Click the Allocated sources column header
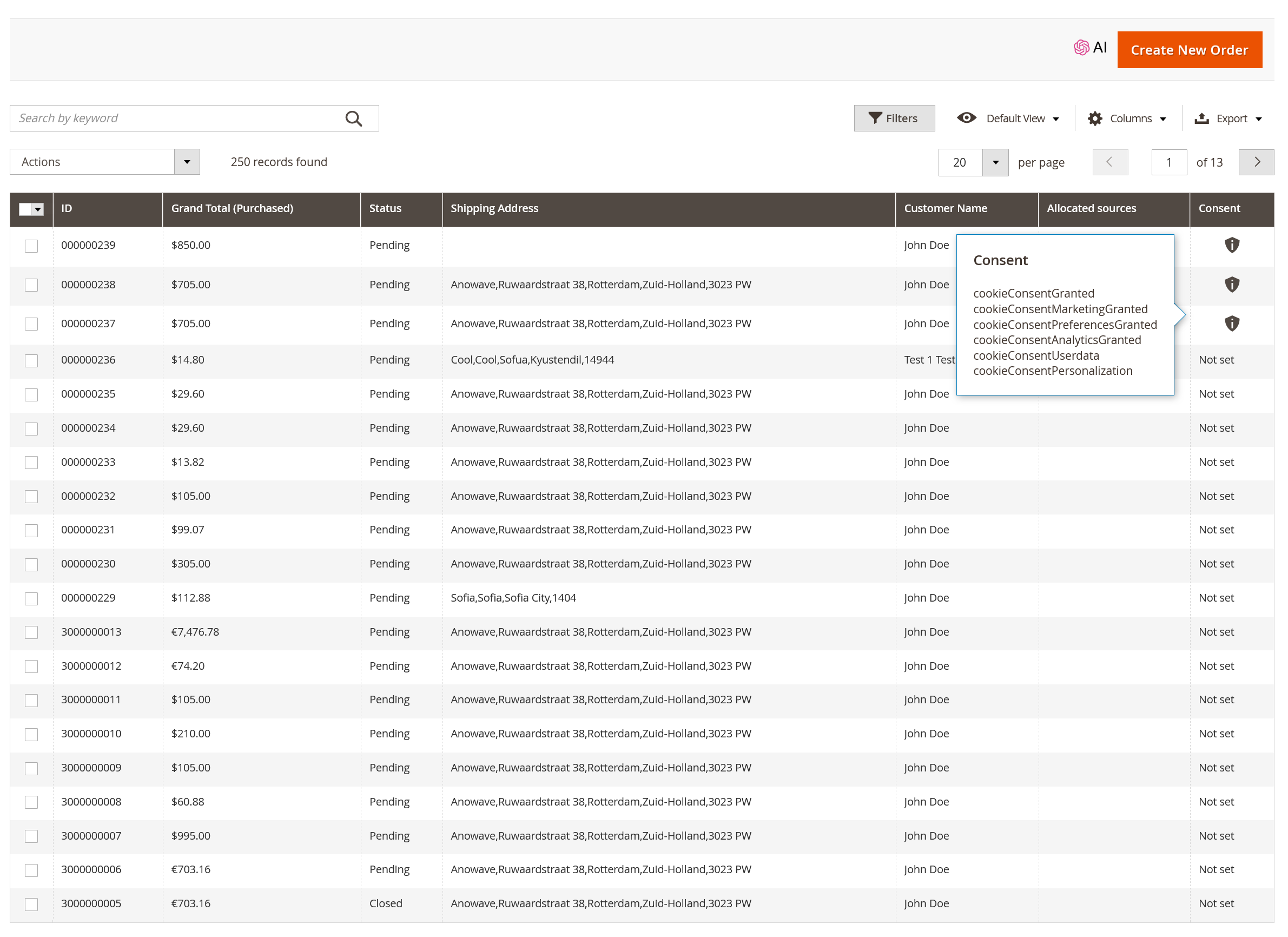 [x=1114, y=208]
